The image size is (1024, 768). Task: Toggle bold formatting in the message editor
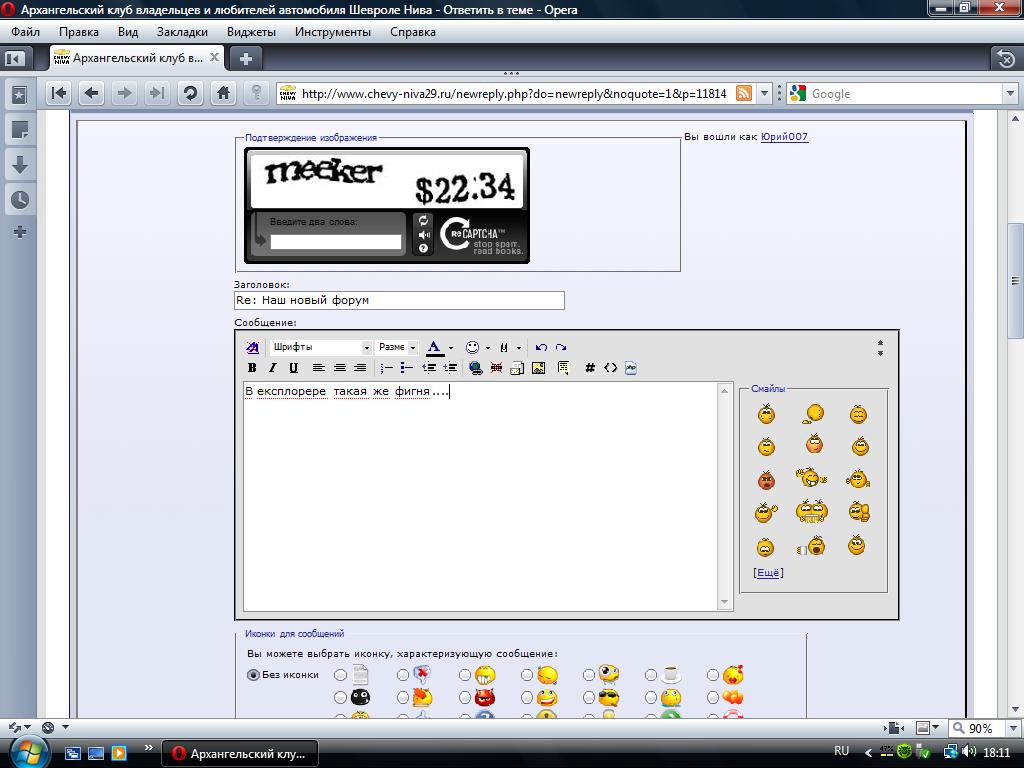tap(252, 368)
